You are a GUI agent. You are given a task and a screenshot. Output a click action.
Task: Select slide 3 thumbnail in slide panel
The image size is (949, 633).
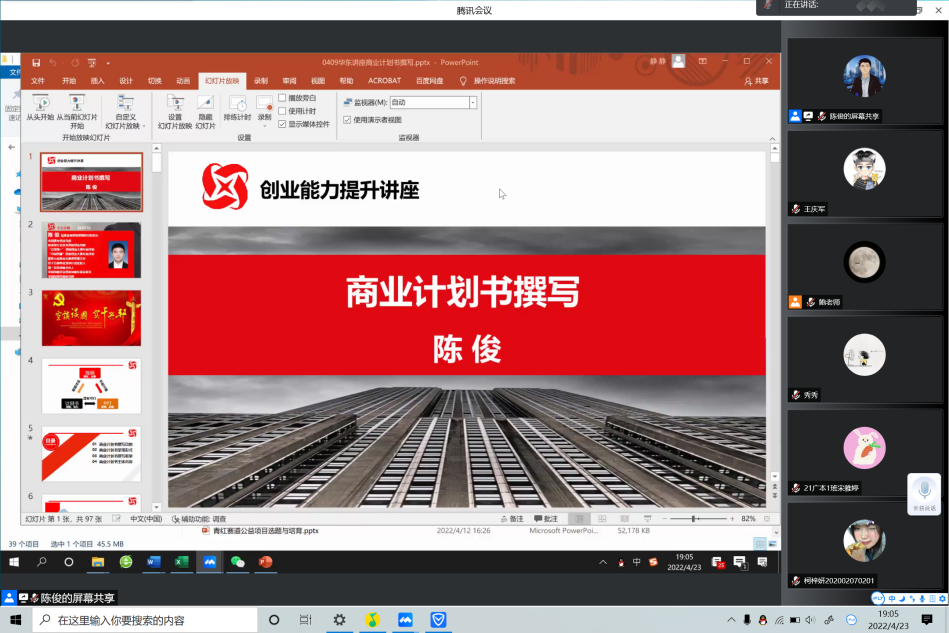(x=91, y=318)
